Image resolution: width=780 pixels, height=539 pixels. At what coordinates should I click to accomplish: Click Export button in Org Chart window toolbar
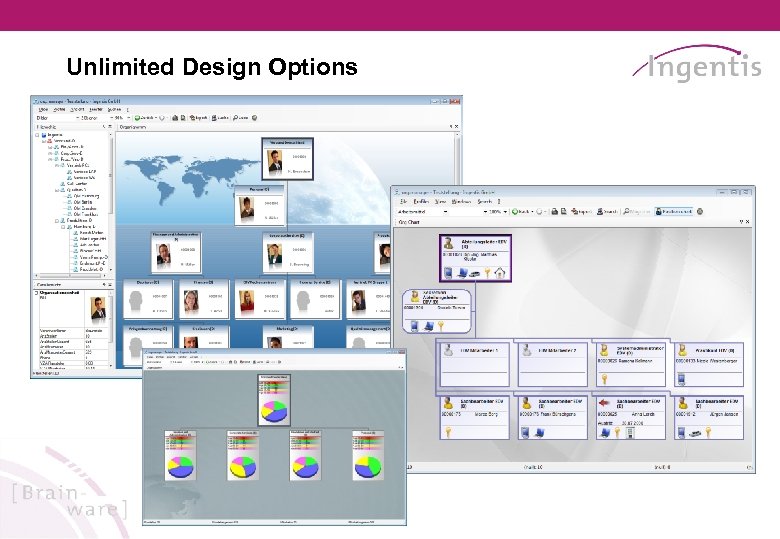(582, 211)
